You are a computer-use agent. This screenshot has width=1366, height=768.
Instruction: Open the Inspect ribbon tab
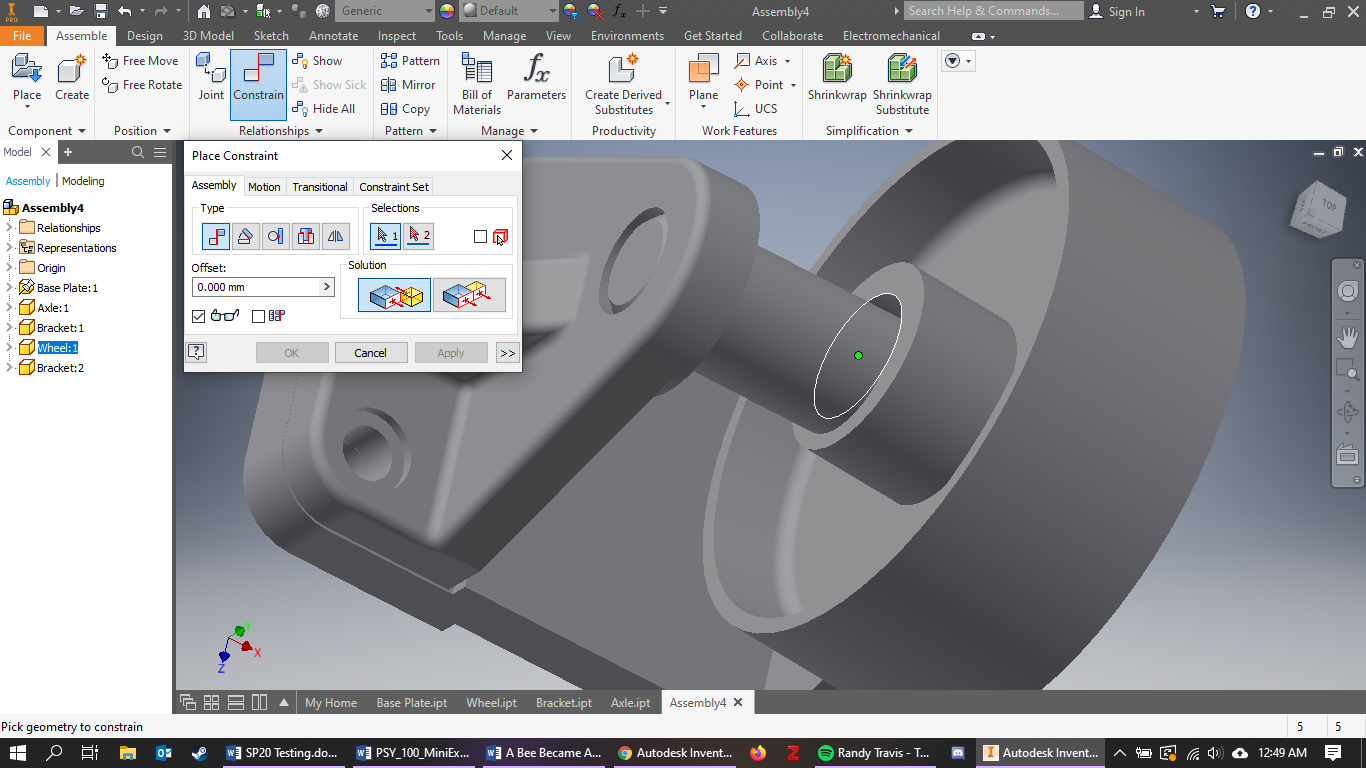coord(397,36)
